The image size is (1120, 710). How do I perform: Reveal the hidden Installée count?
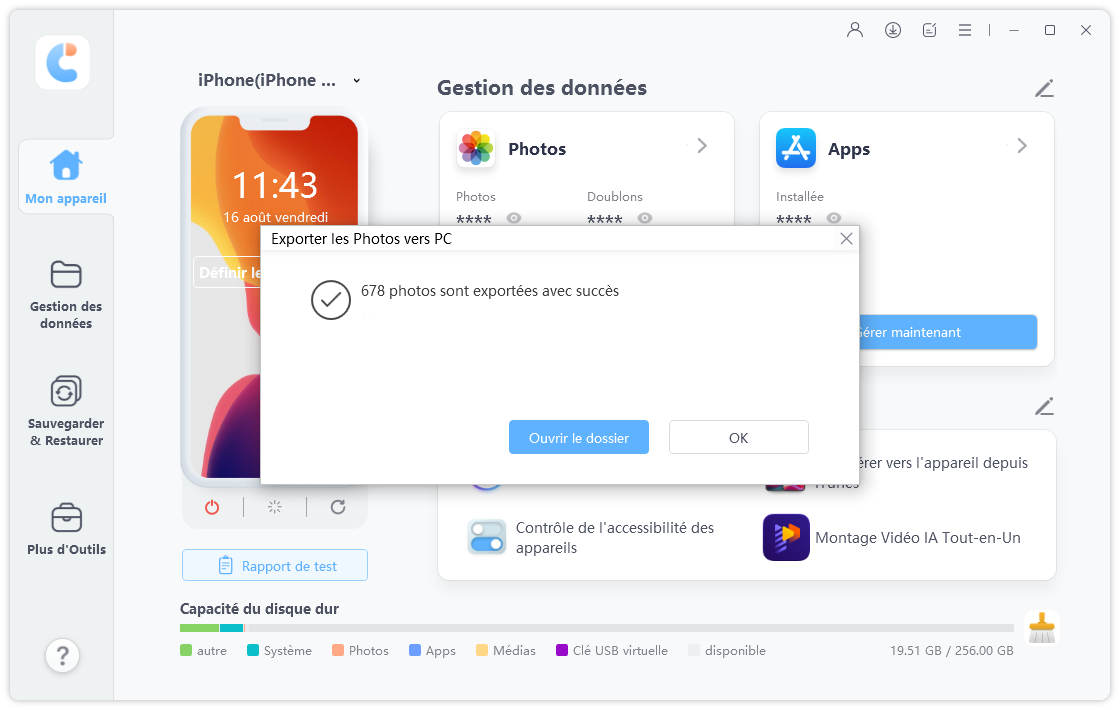point(834,218)
